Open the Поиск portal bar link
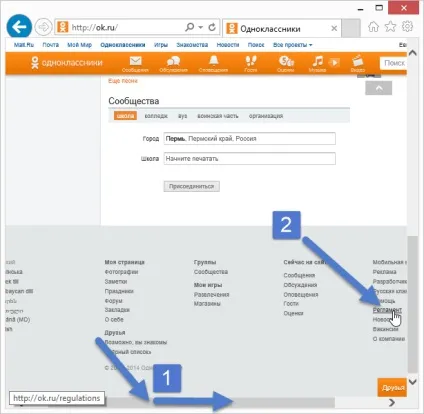424x414 pixels. click(256, 45)
